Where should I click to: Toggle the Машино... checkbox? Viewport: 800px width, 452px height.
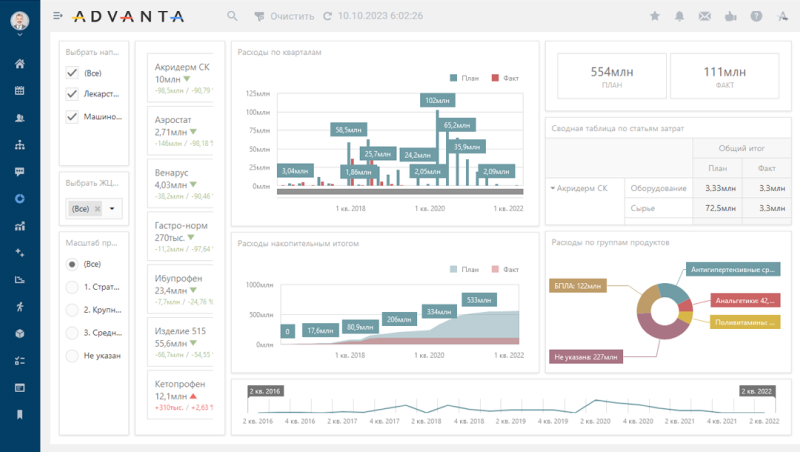tap(72, 117)
